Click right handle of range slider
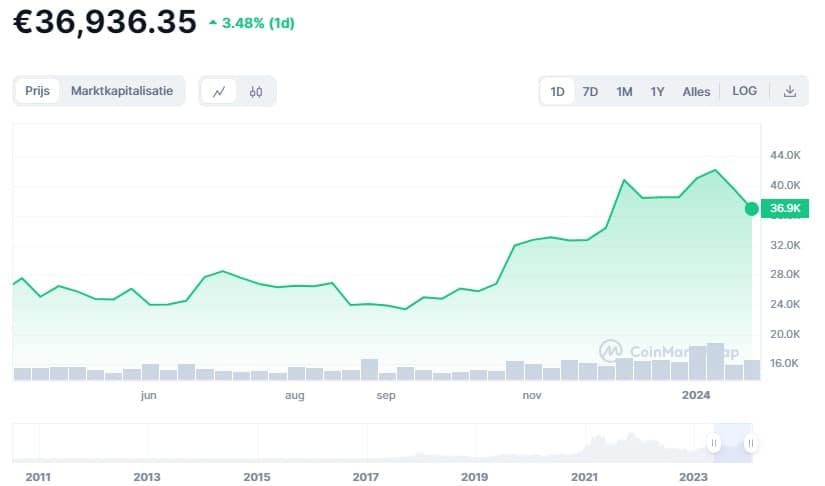 751,443
